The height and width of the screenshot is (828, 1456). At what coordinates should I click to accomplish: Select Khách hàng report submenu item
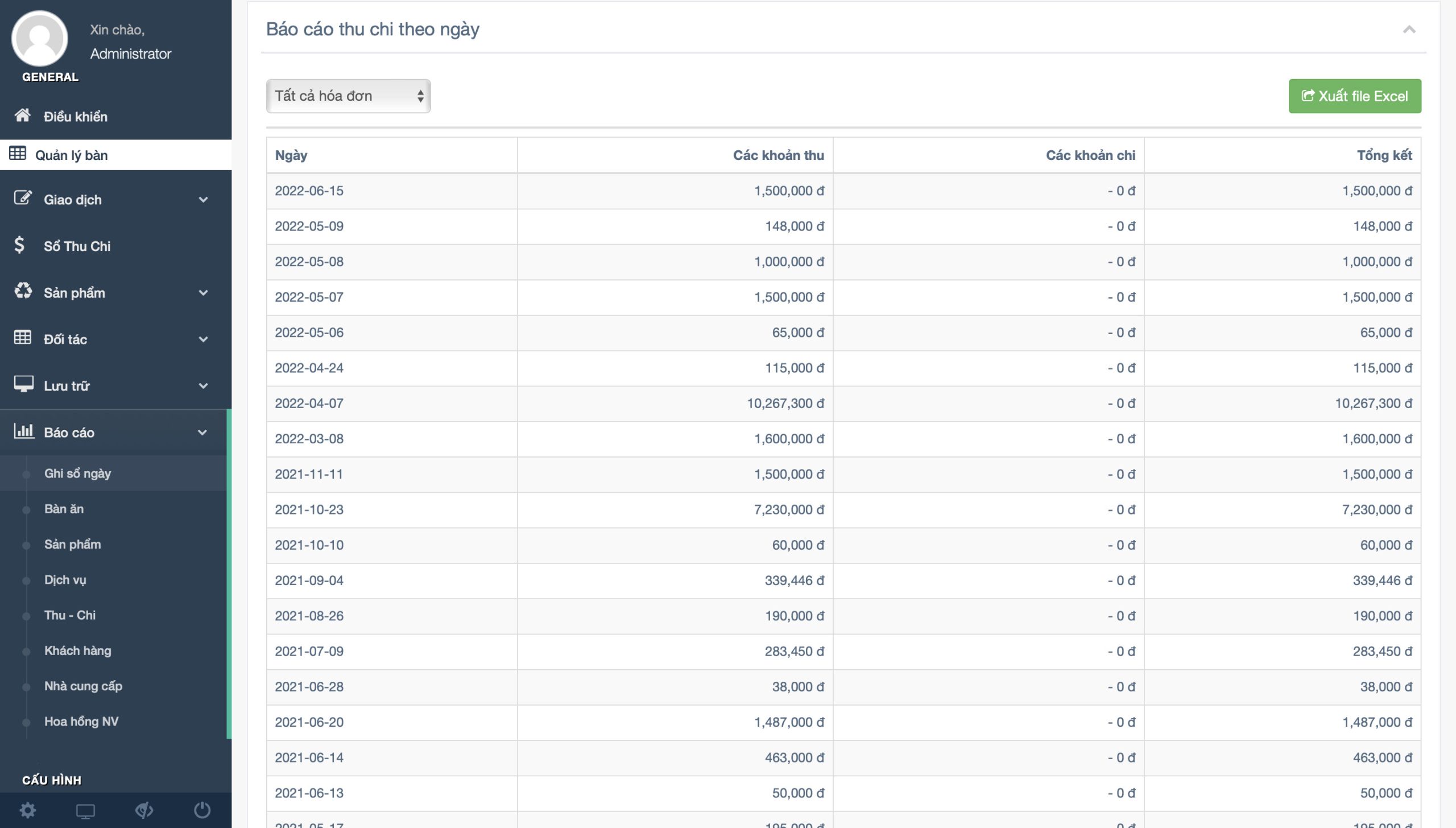pos(78,650)
